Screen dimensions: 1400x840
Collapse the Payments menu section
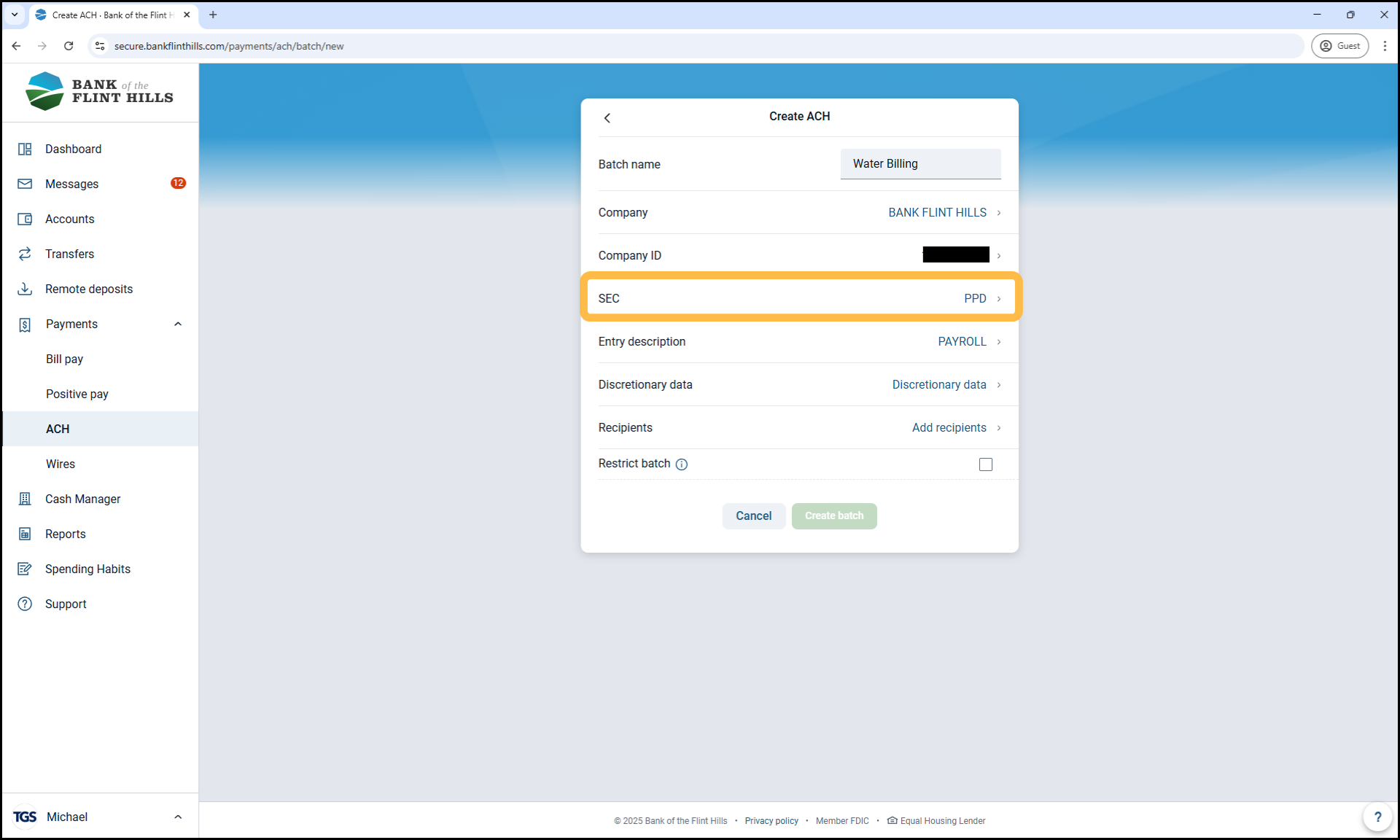[178, 324]
